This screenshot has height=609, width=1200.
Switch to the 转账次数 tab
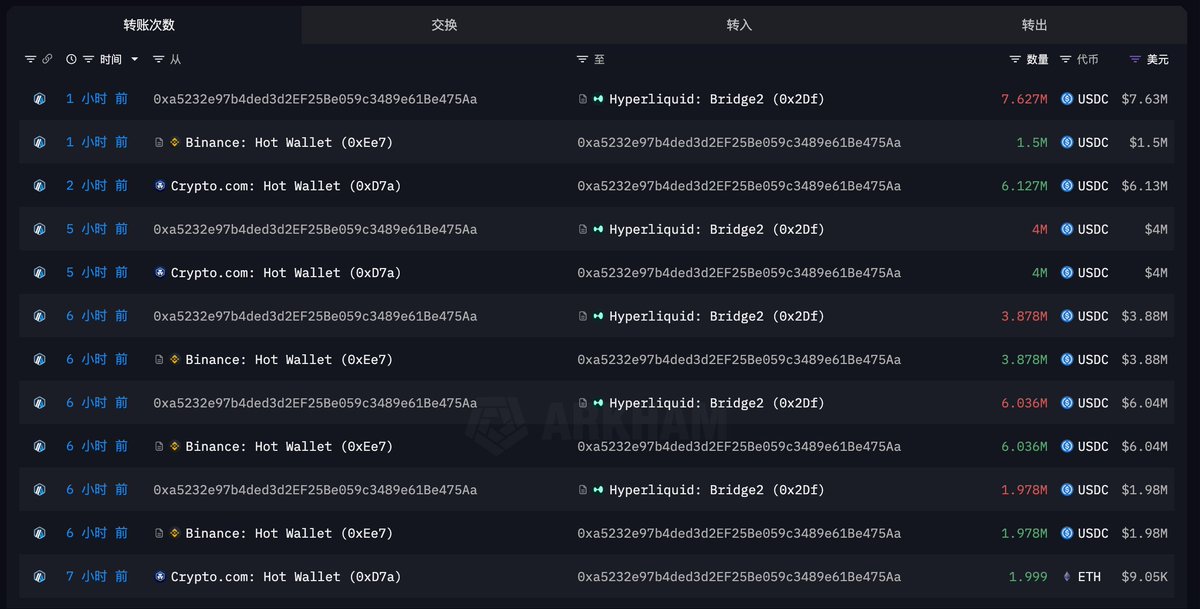click(155, 25)
